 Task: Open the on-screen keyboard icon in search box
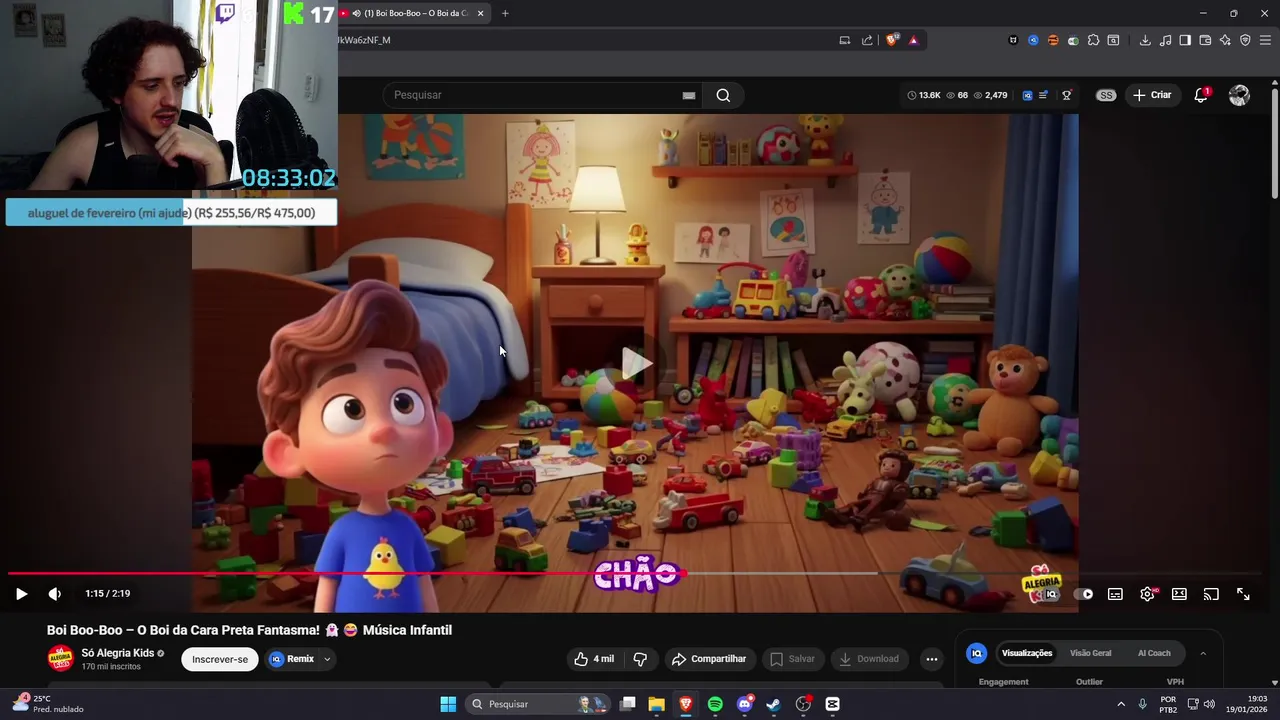(688, 95)
